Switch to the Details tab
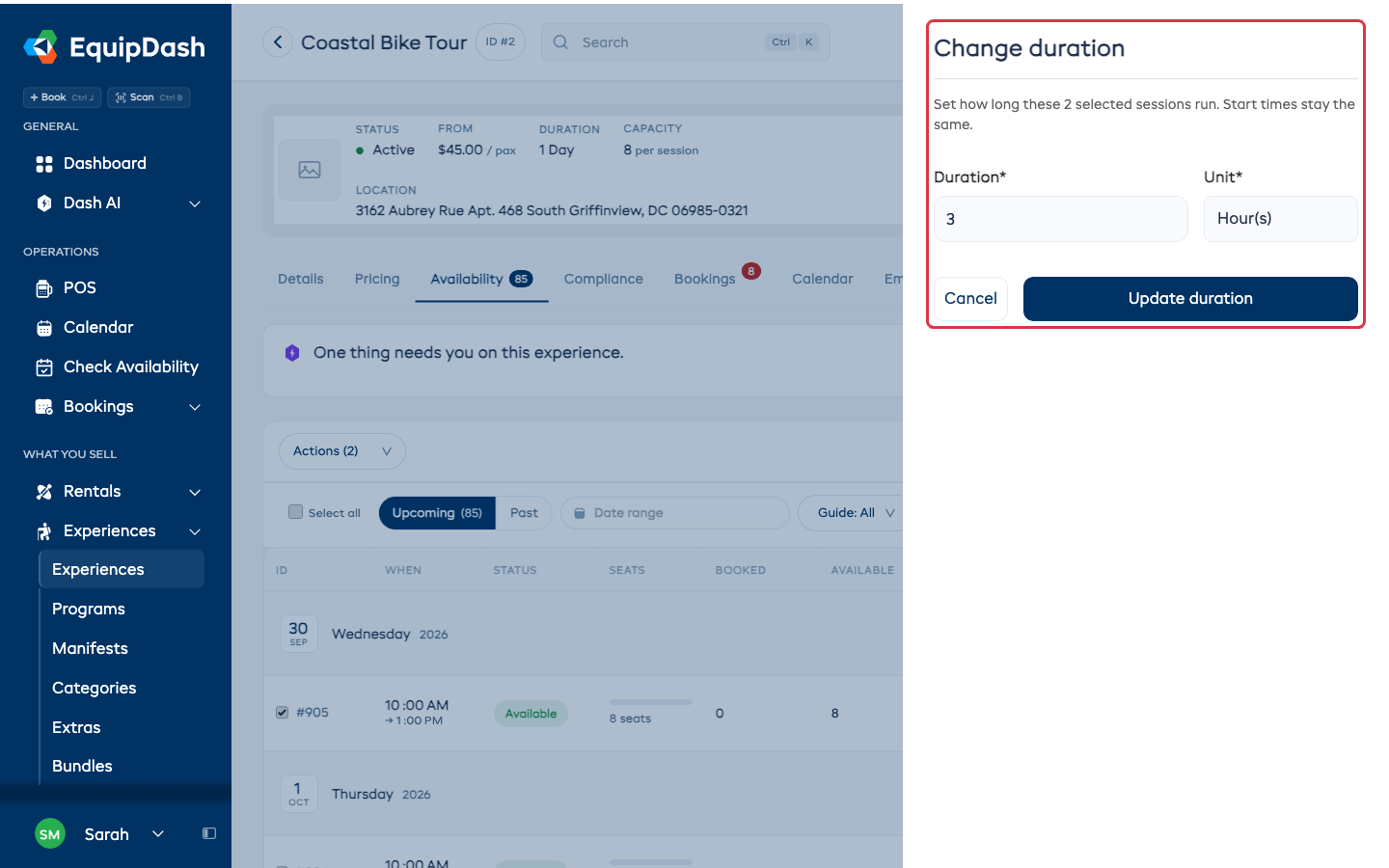Viewport: 1389px width, 868px height. pos(301,279)
